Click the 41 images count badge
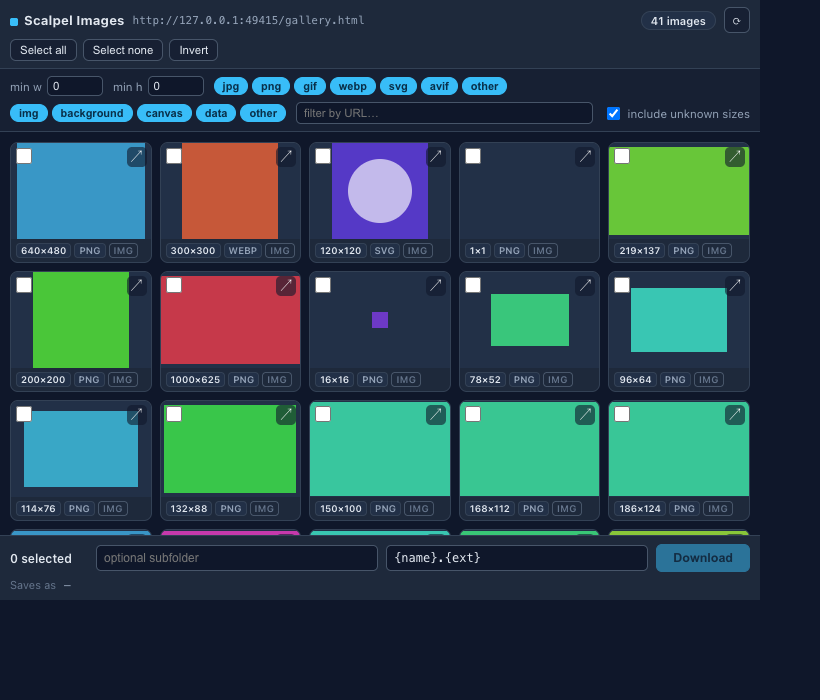This screenshot has width=820, height=700. click(678, 21)
